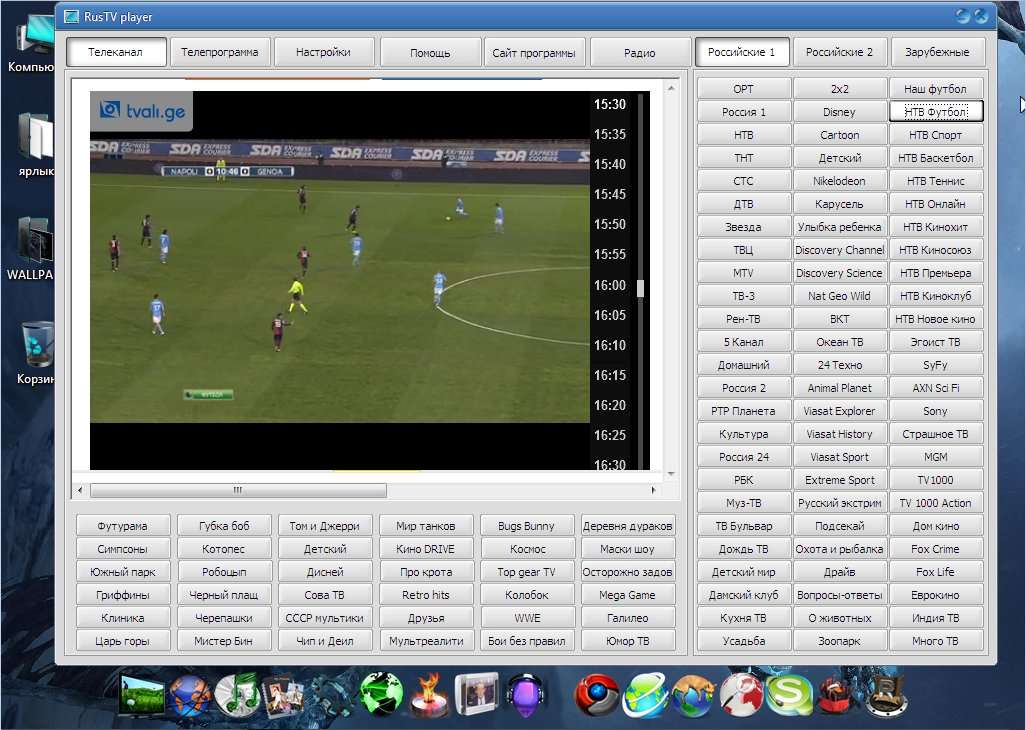Select the Top gear TV button
1026x730 pixels.
[x=527, y=572]
